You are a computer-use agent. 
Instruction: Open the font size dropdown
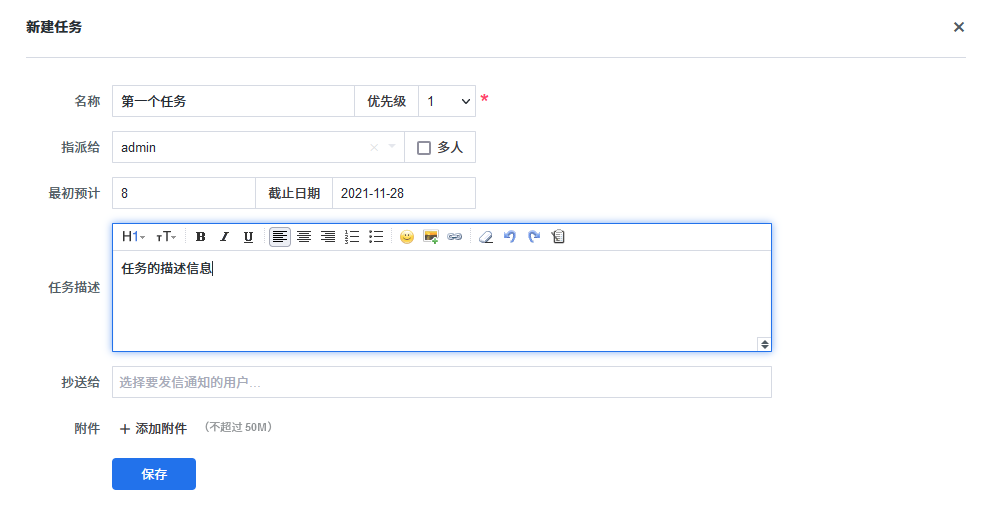pos(166,237)
